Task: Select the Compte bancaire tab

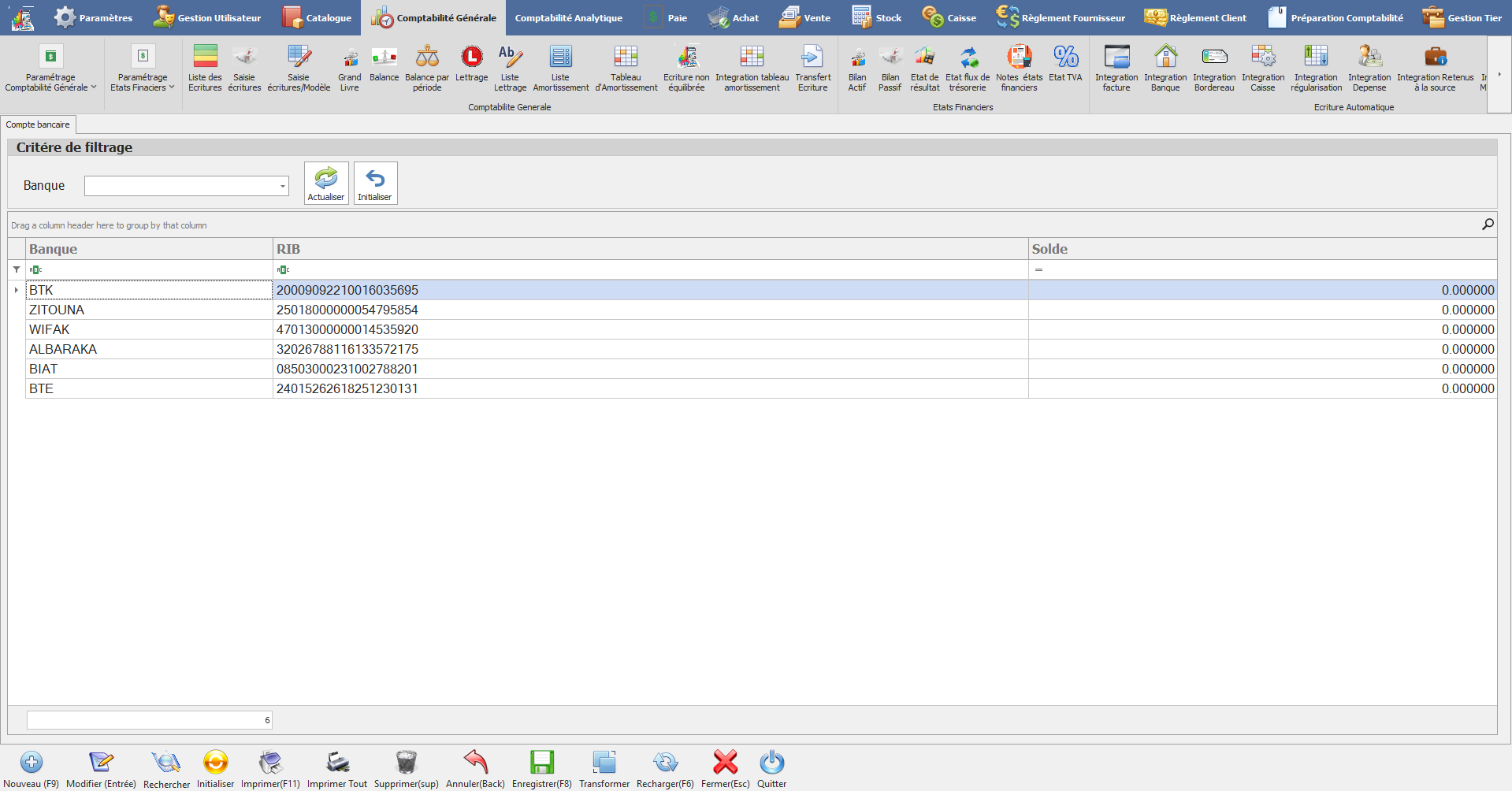Action: [x=38, y=124]
